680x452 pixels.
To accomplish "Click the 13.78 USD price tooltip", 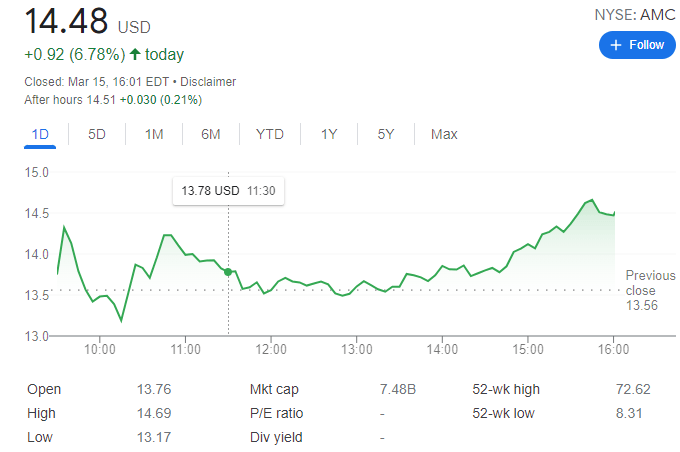I will 228,190.
